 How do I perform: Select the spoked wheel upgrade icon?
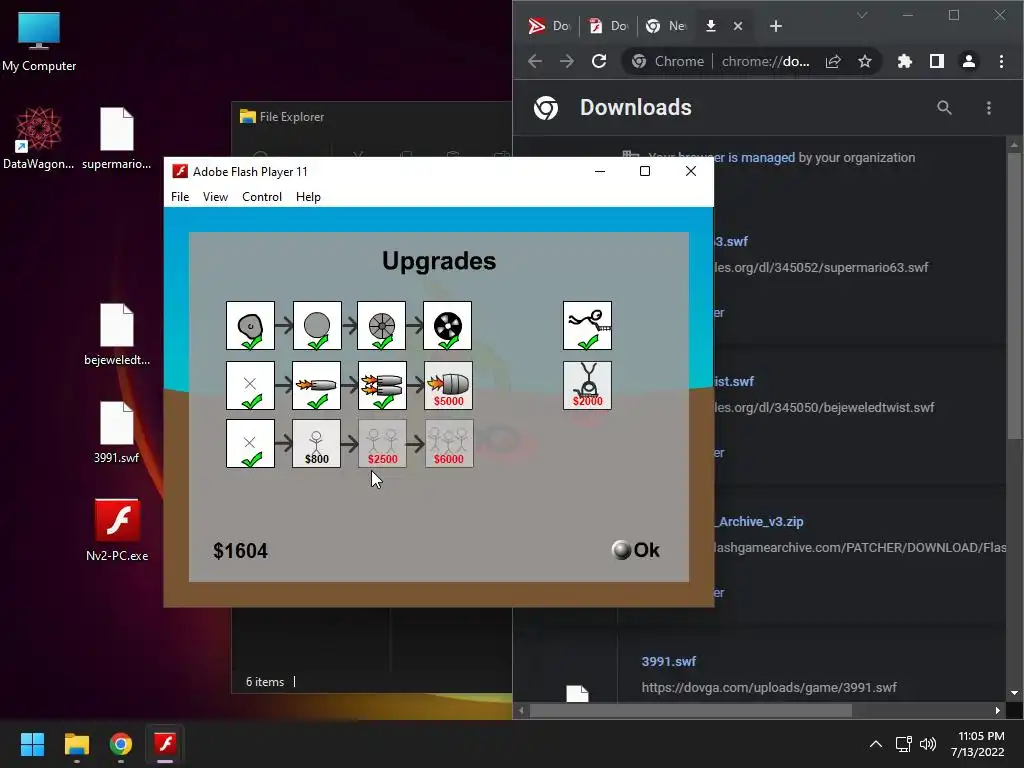(x=382, y=325)
